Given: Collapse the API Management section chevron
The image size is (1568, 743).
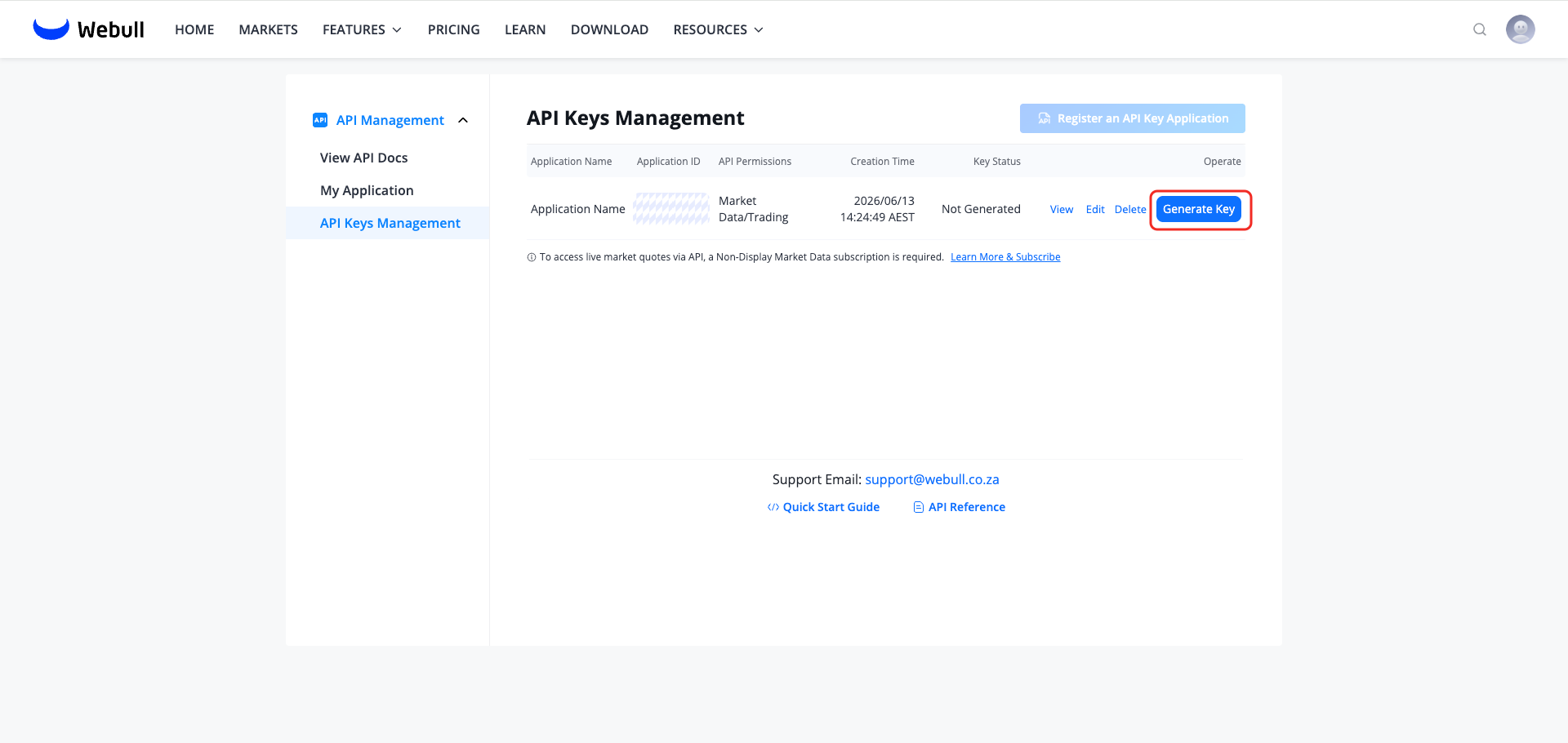Looking at the screenshot, I should 463,120.
